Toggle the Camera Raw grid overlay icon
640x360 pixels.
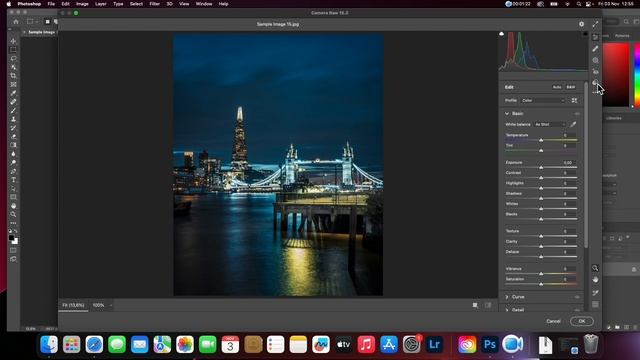pos(595,304)
